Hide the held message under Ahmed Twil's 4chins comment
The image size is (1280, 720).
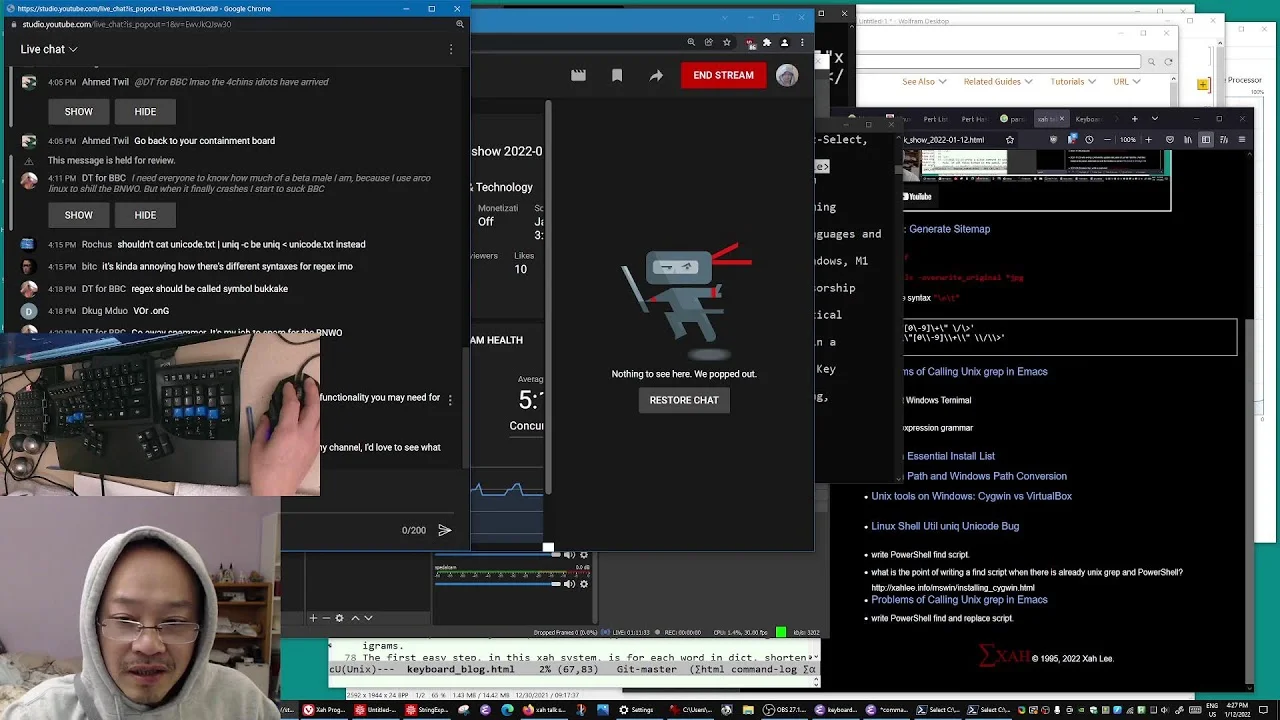tap(145, 111)
